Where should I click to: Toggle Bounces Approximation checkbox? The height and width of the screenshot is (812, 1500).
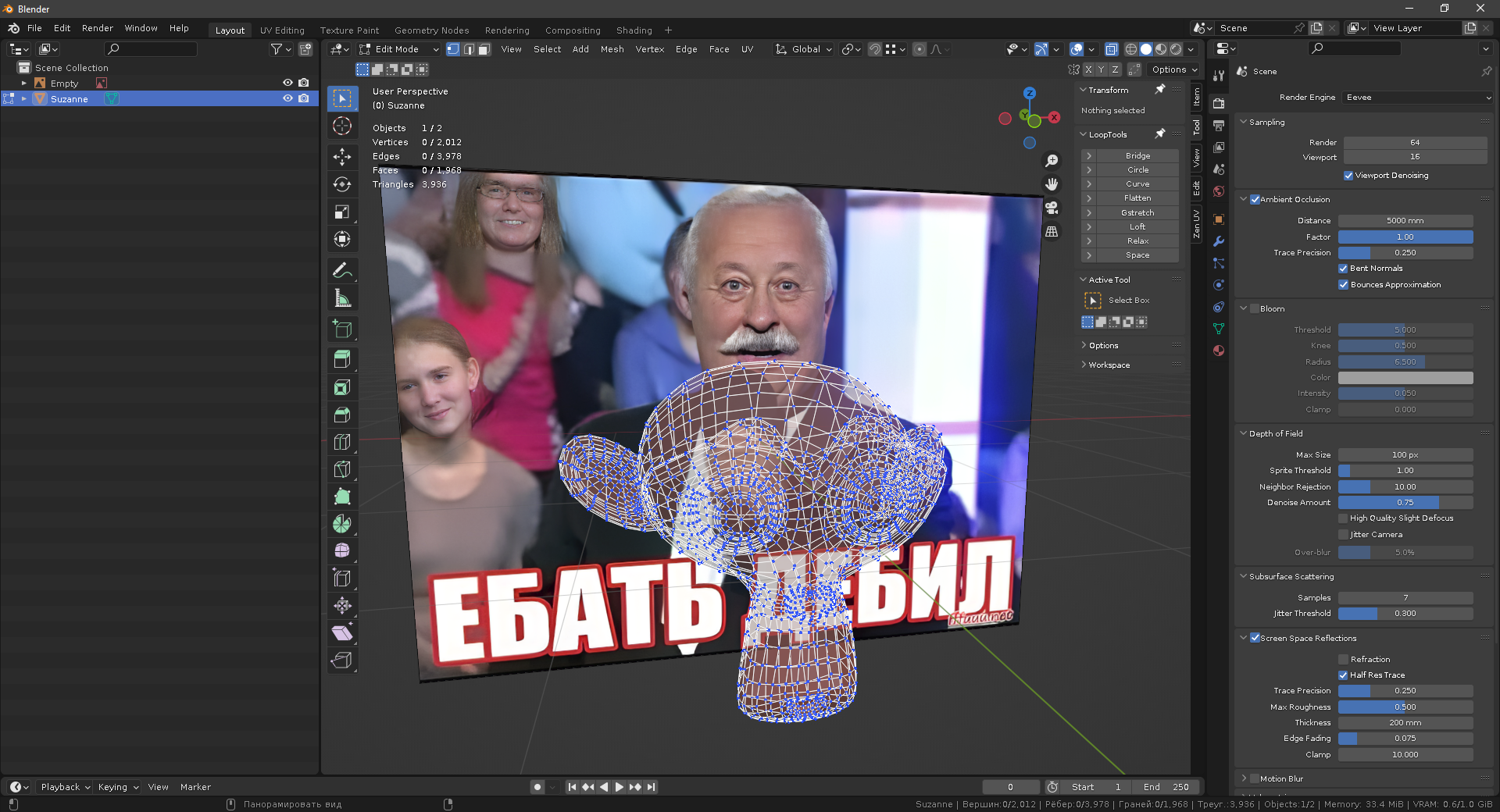tap(1344, 285)
